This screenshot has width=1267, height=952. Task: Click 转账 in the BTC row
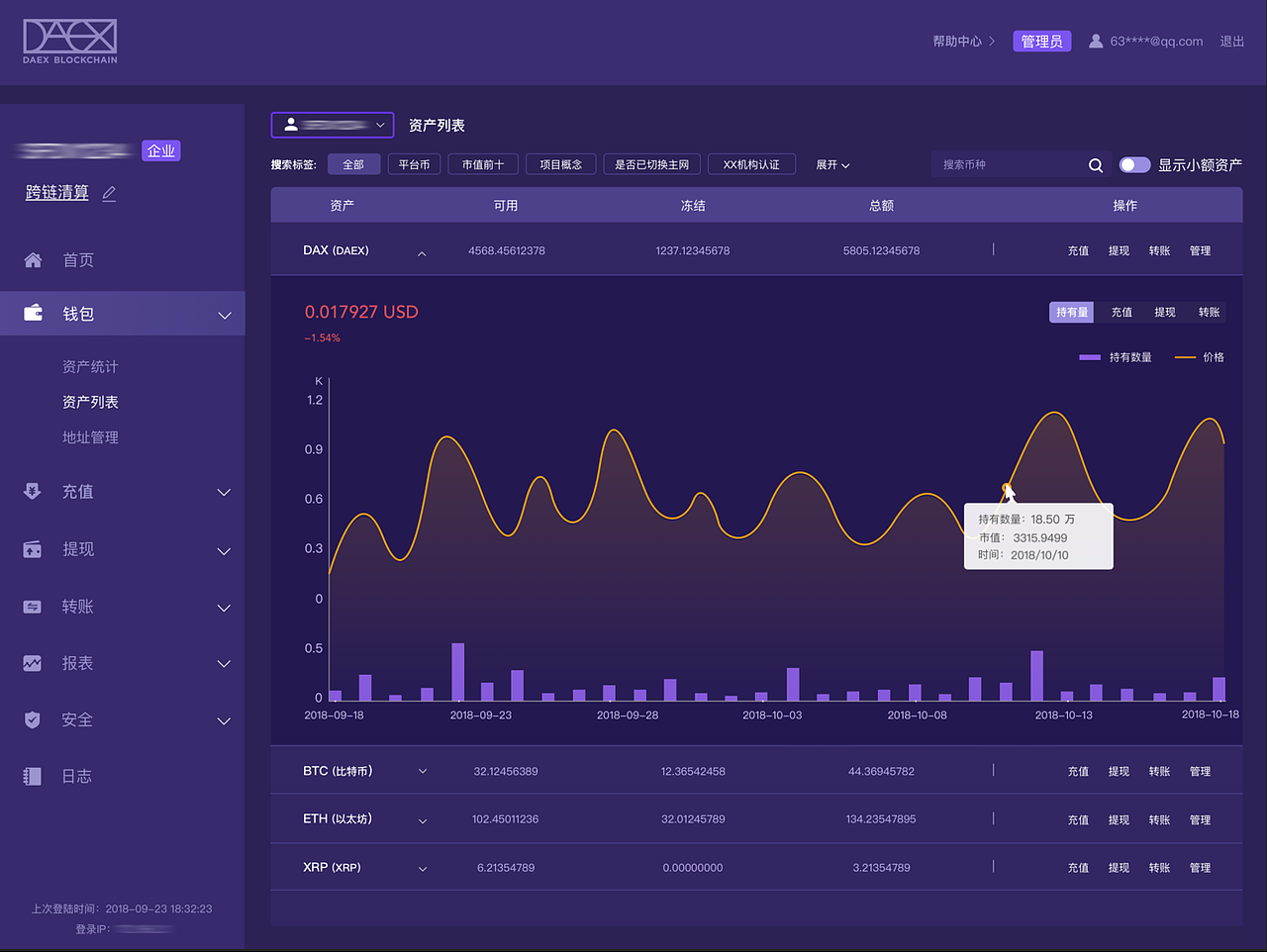pos(1159,772)
